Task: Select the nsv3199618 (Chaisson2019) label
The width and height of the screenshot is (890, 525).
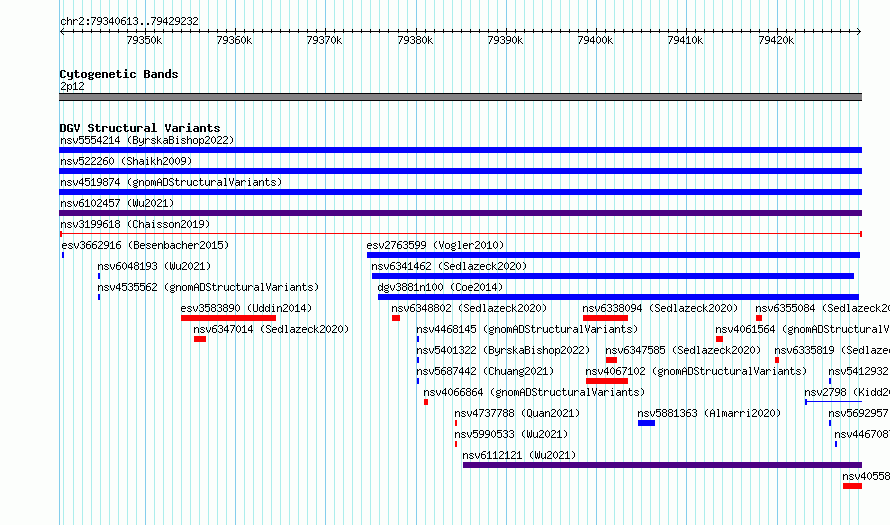Action: [135, 224]
